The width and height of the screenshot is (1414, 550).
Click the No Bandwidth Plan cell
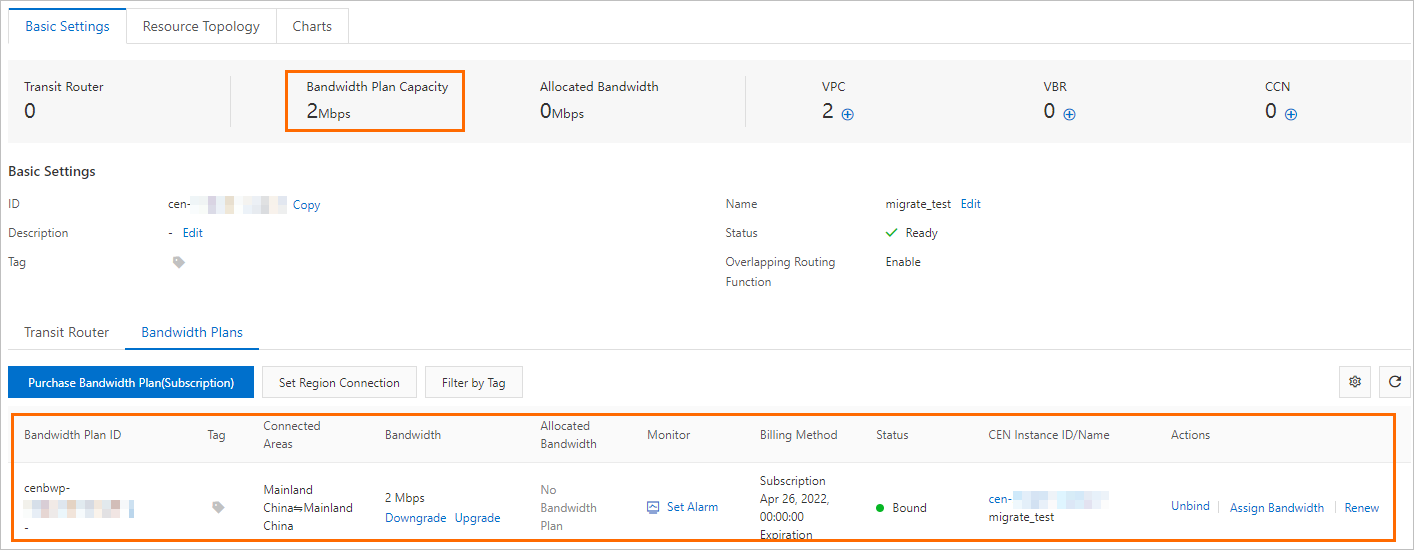click(568, 508)
